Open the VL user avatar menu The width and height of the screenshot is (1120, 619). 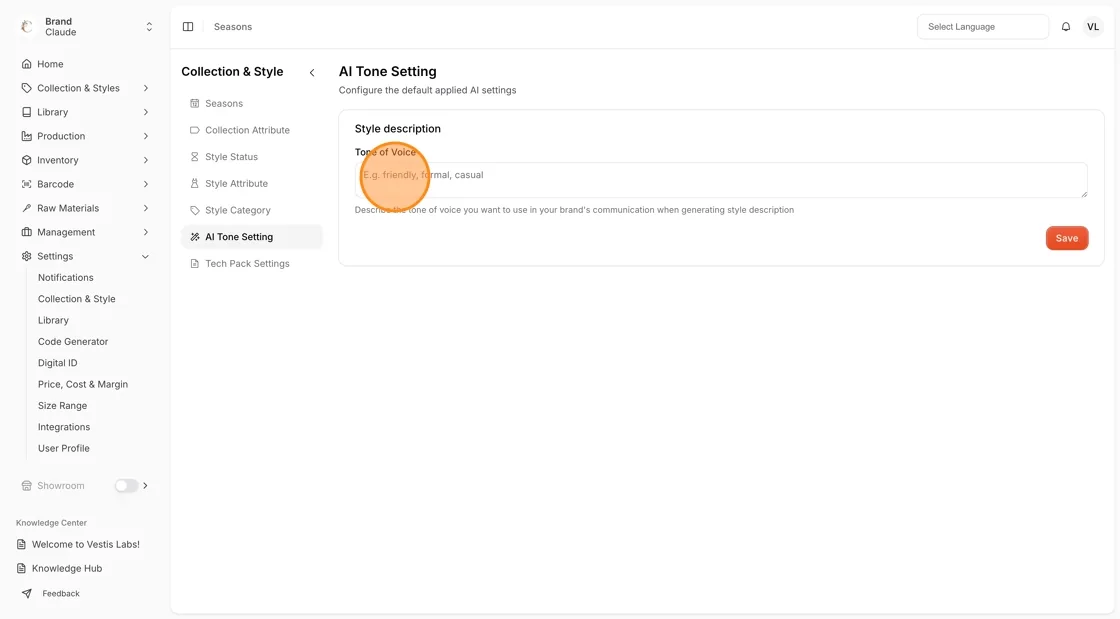coord(1093,27)
